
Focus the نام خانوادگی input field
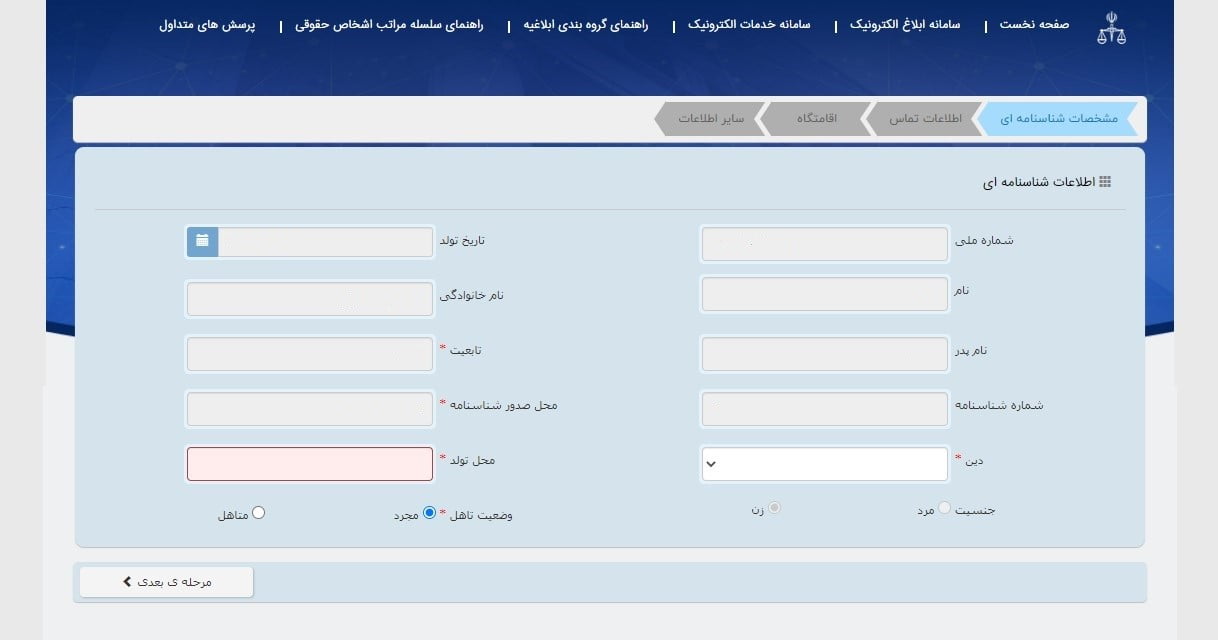coord(310,299)
